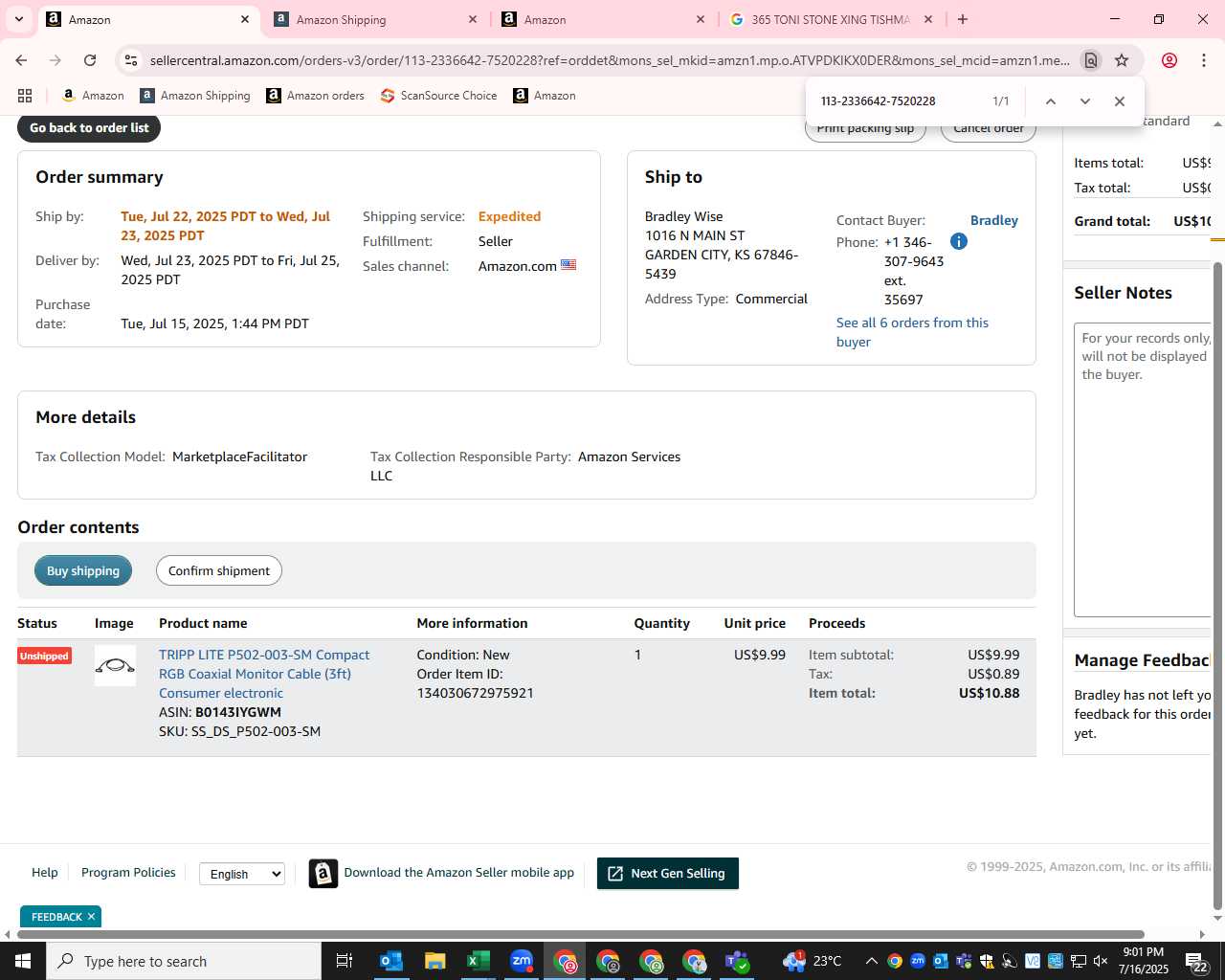Viewport: 1225px width, 980px height.
Task: Click the muted volume tray icon
Action: (1101, 961)
